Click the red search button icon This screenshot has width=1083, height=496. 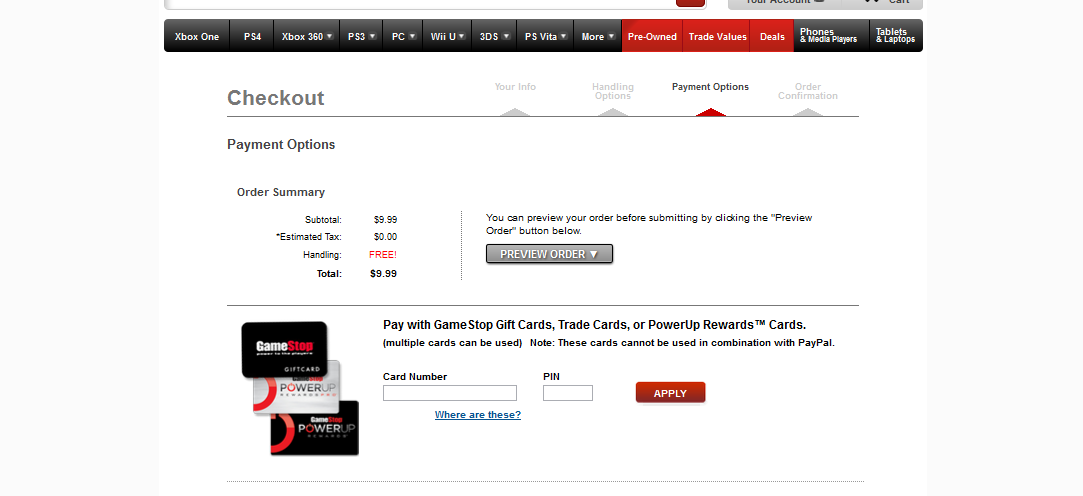tap(690, 3)
